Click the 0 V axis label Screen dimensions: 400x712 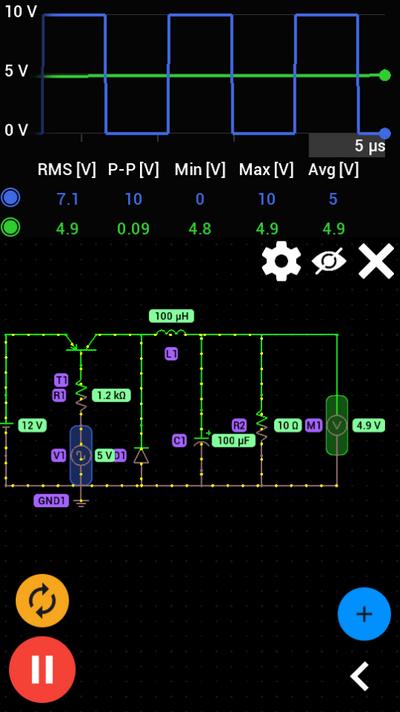17,130
